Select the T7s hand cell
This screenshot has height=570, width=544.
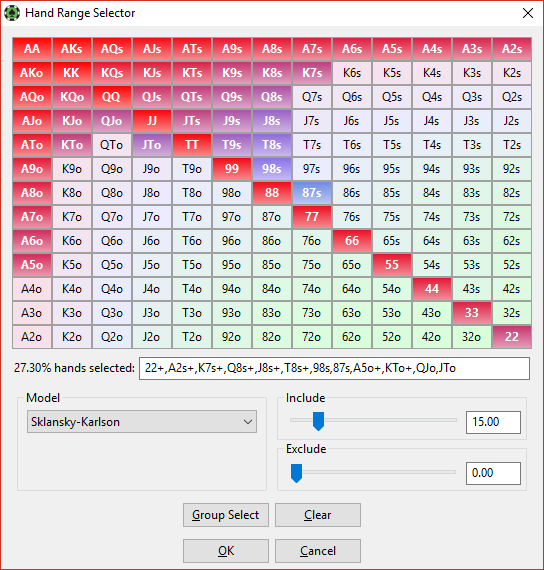click(x=312, y=145)
